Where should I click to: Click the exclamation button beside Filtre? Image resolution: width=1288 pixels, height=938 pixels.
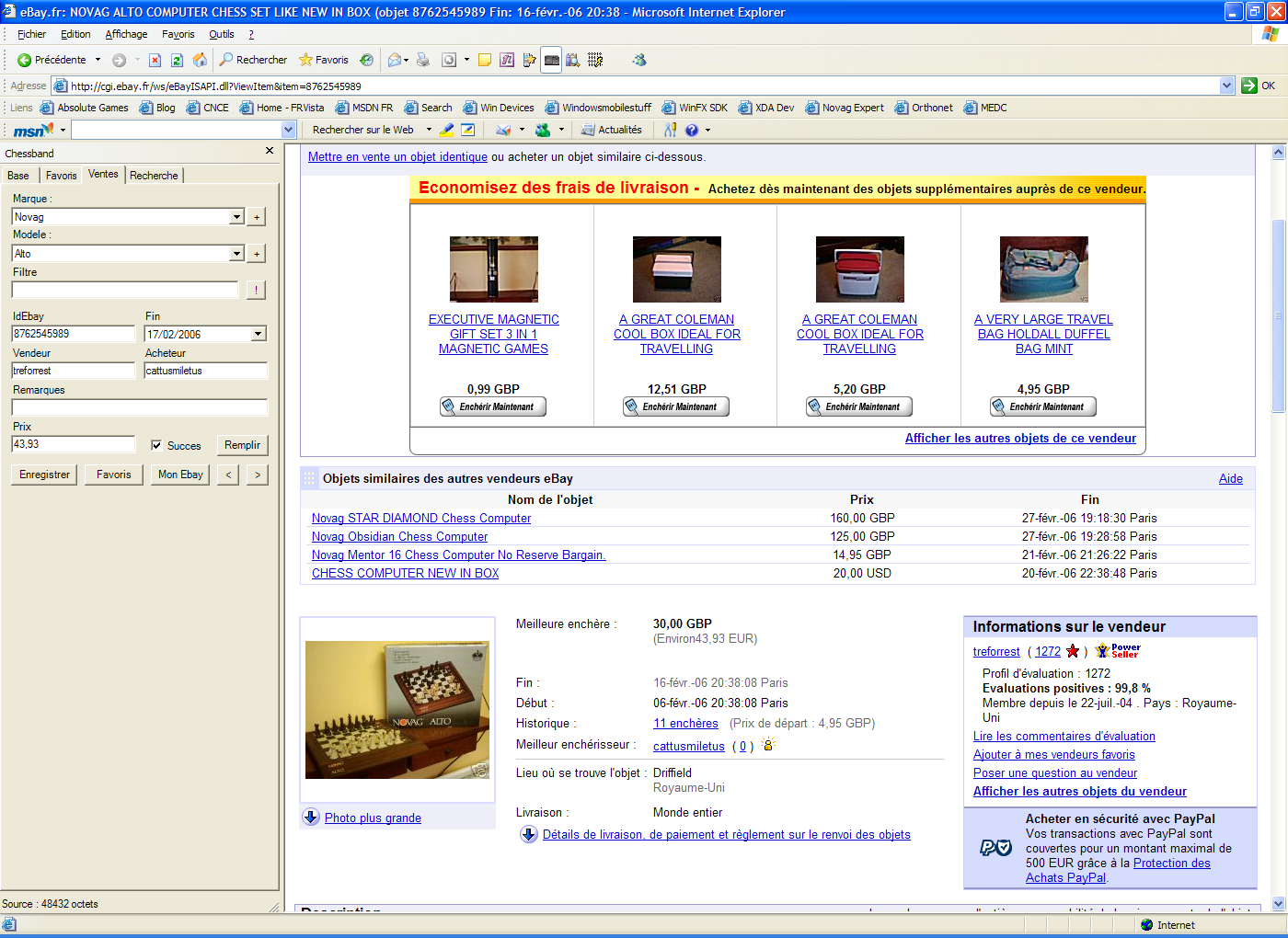[256, 290]
